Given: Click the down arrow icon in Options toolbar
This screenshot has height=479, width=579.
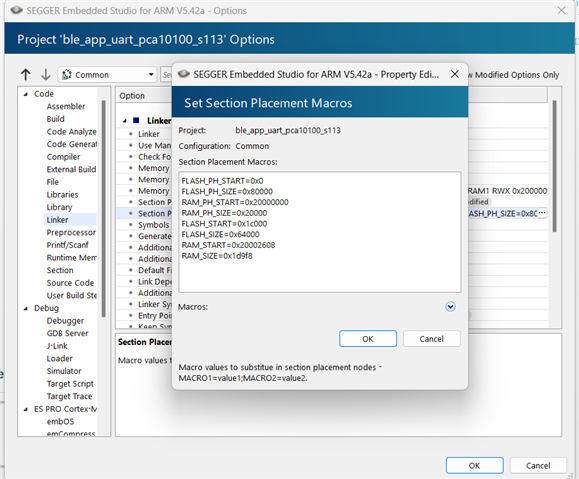Looking at the screenshot, I should pyautogui.click(x=45, y=75).
